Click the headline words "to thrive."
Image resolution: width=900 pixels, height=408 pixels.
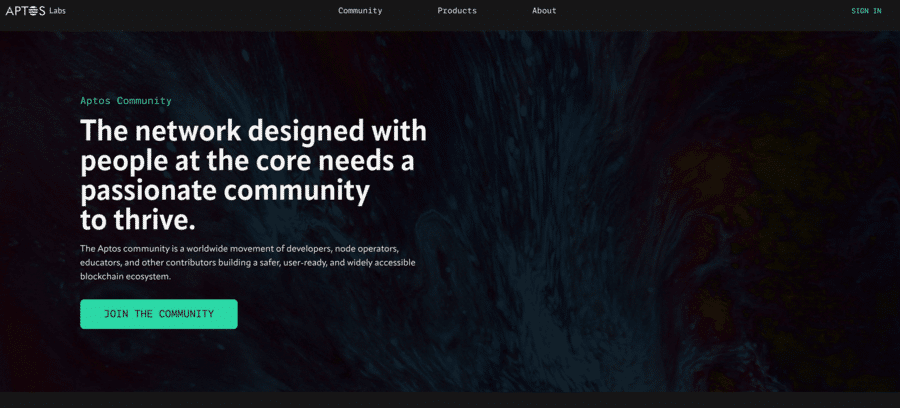click(138, 221)
